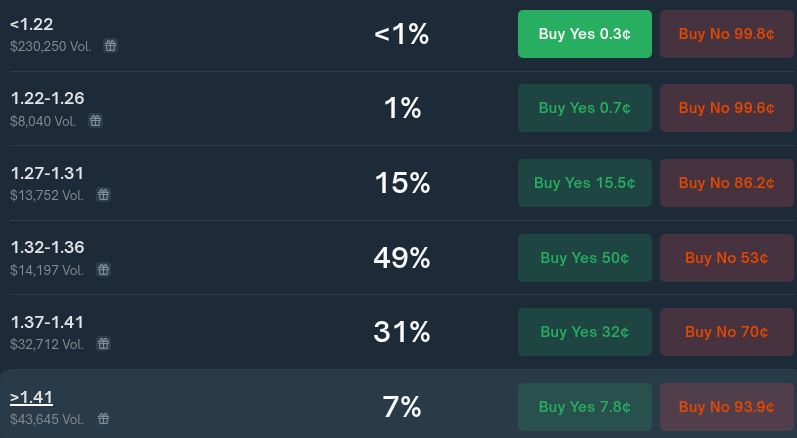This screenshot has width=797, height=438.
Task: Click Buy No 99.8¢ button
Action: [727, 34]
